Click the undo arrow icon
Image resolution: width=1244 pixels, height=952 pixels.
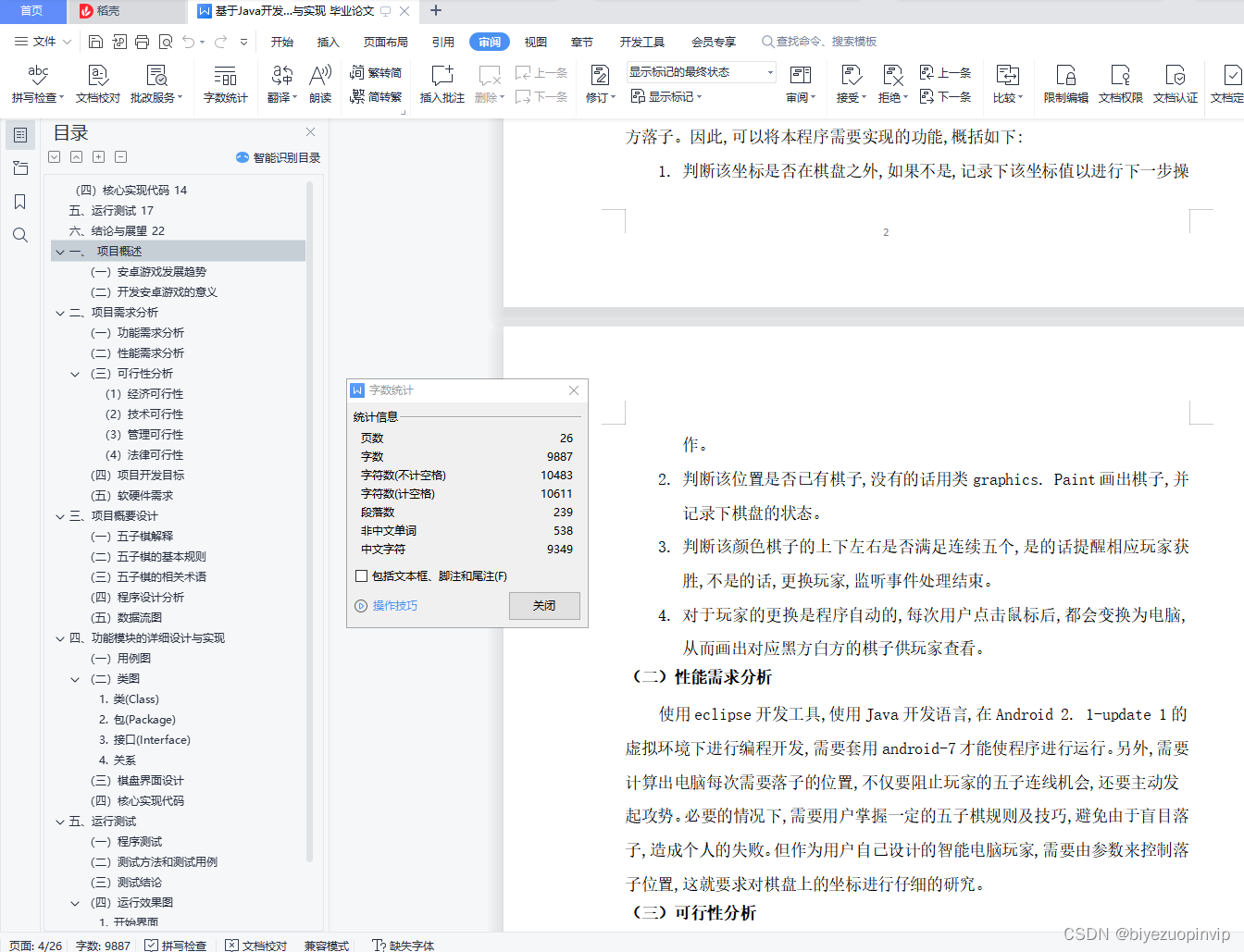tap(189, 42)
